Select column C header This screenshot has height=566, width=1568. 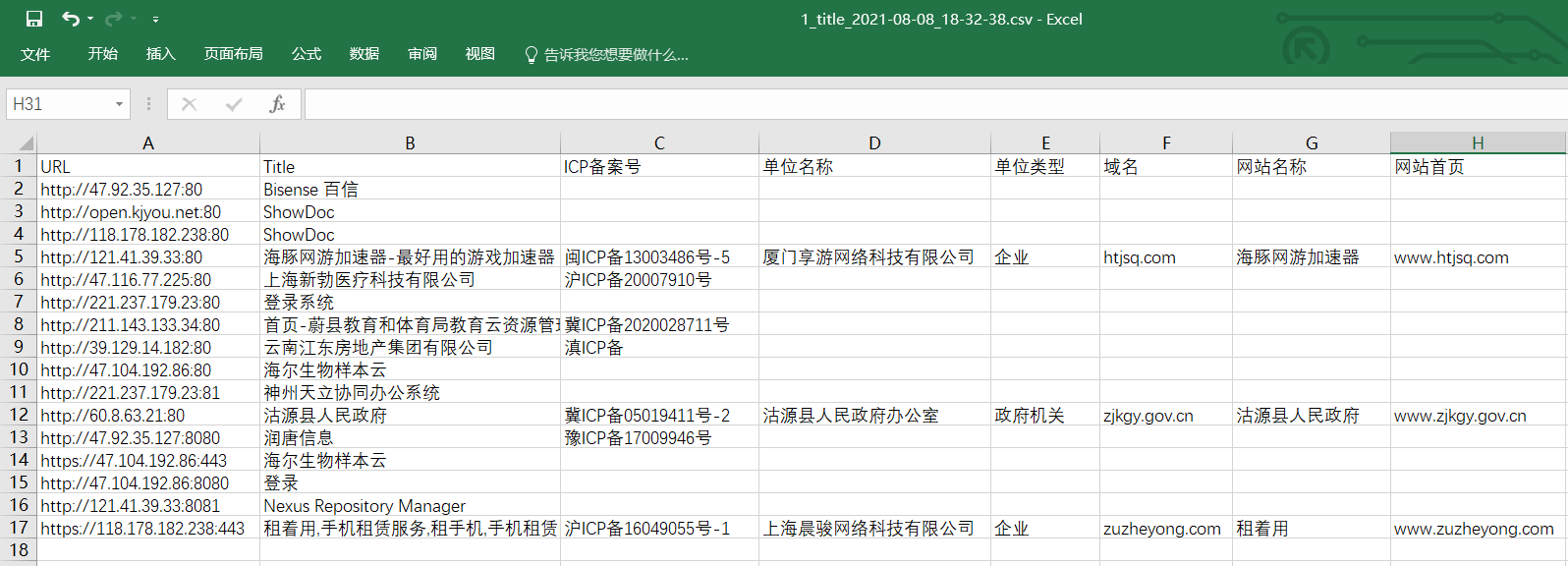659,142
